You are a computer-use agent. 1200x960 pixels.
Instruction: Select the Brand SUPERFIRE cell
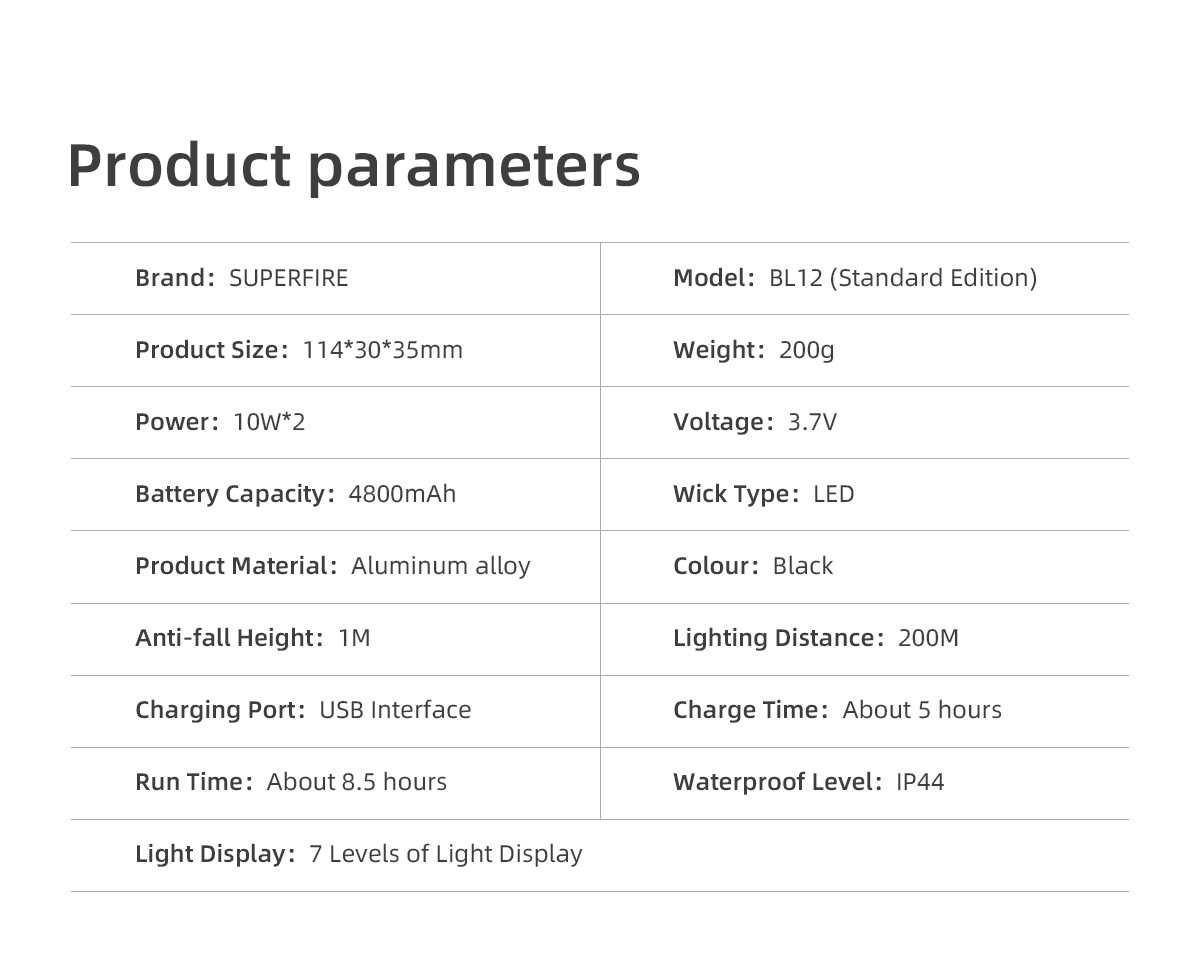(242, 278)
